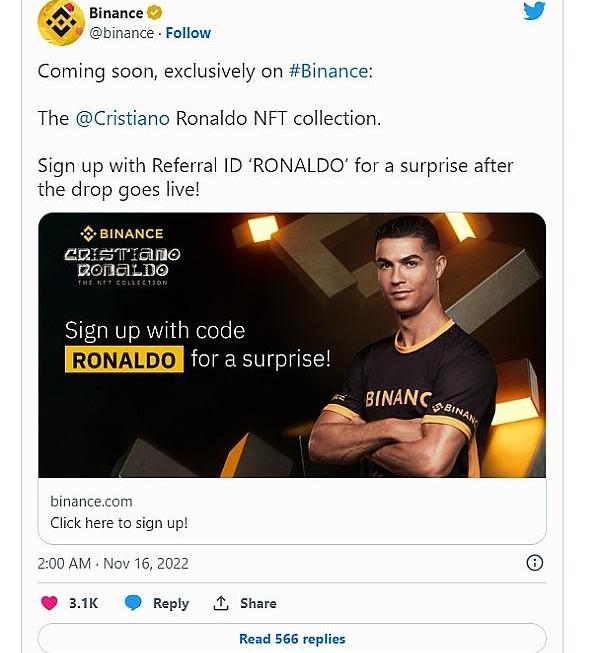Select "Click here to sign up!" card title
Viewport: 600px width, 653px height.
pyautogui.click(x=119, y=522)
